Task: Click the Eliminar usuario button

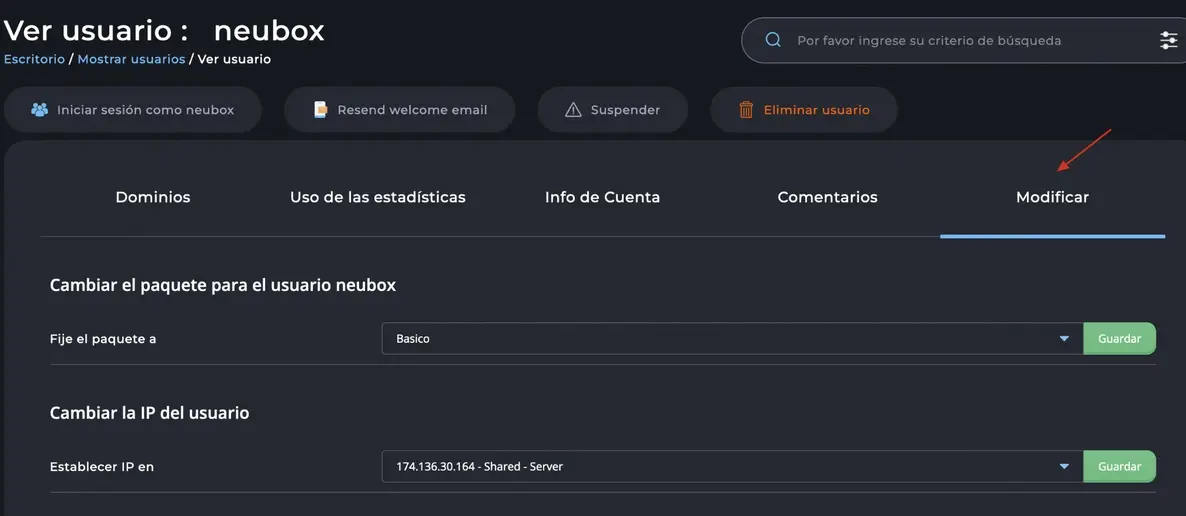Action: [x=803, y=110]
